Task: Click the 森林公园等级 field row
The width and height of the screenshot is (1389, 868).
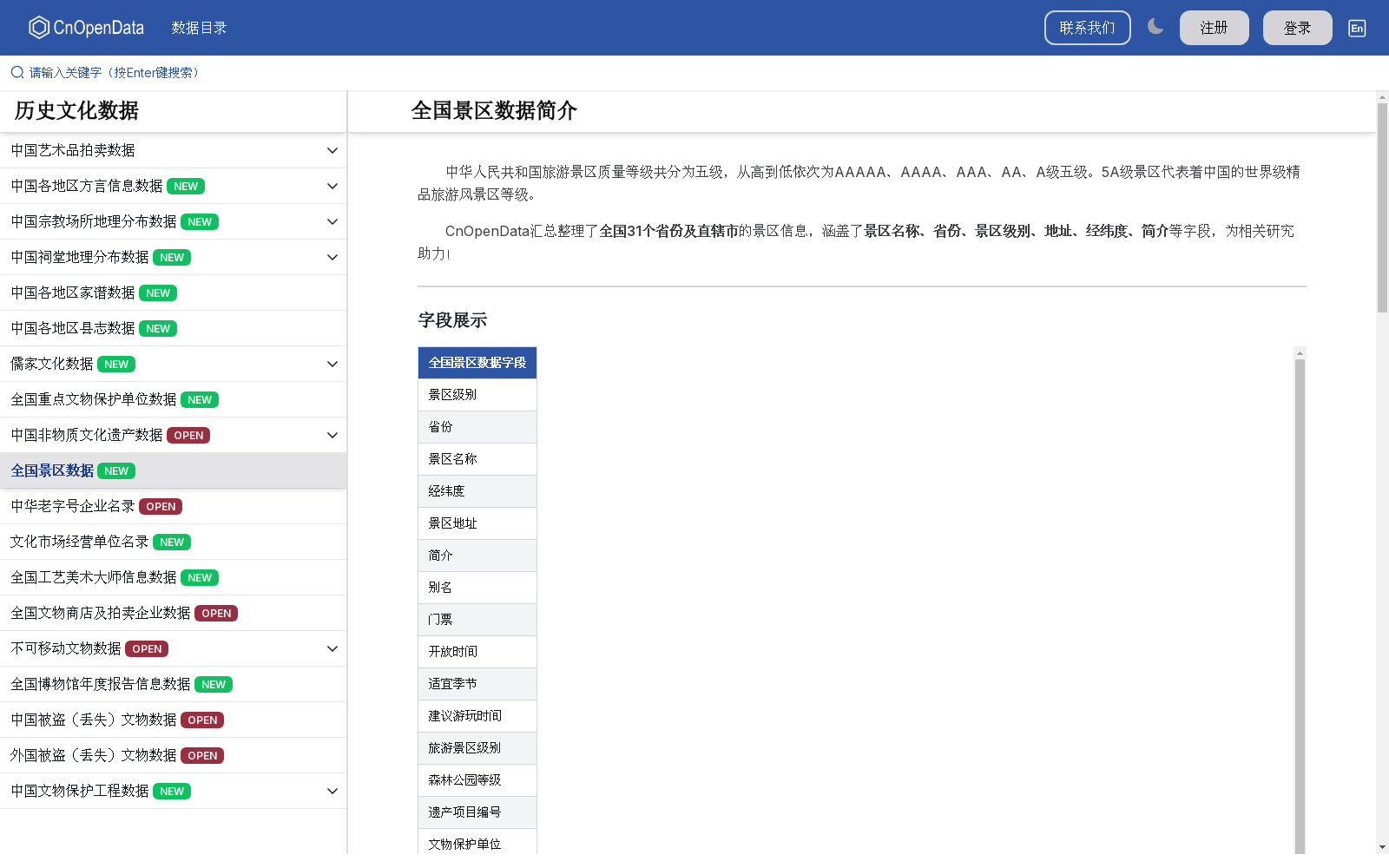Action: click(x=477, y=780)
